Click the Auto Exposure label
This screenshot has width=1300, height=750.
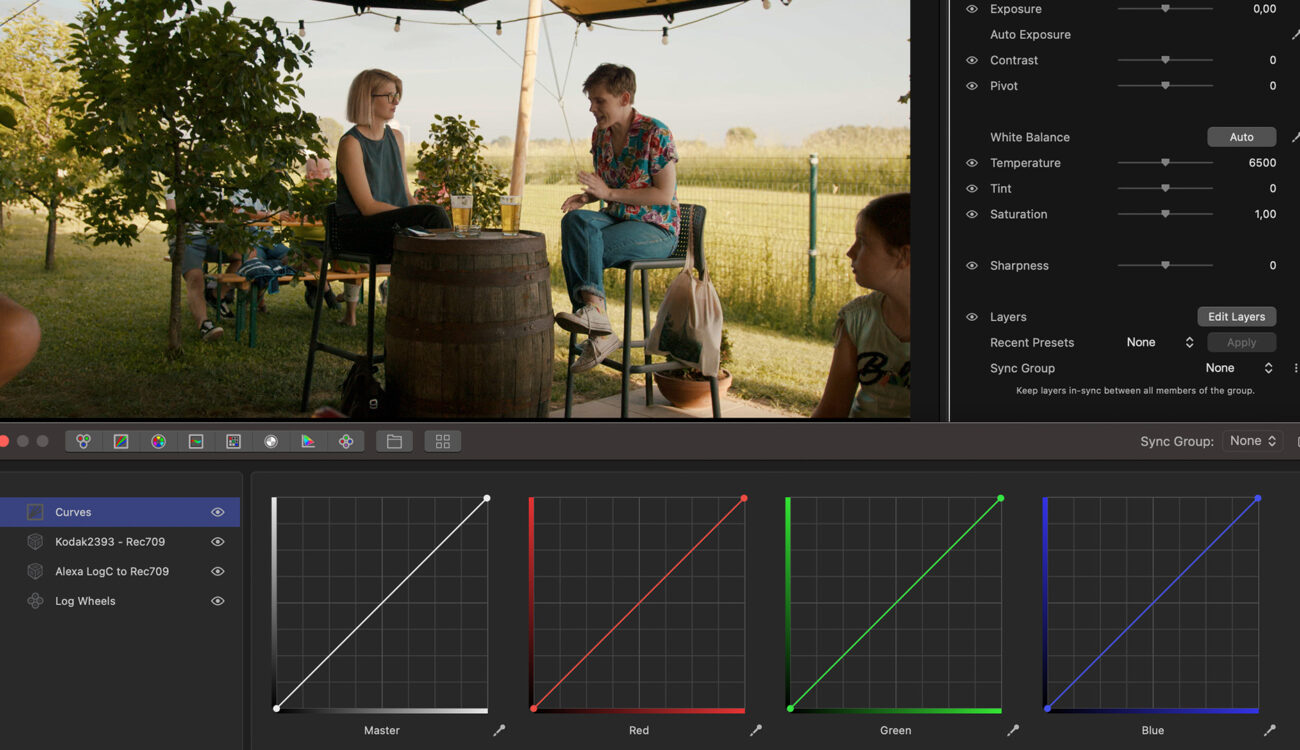point(1030,35)
